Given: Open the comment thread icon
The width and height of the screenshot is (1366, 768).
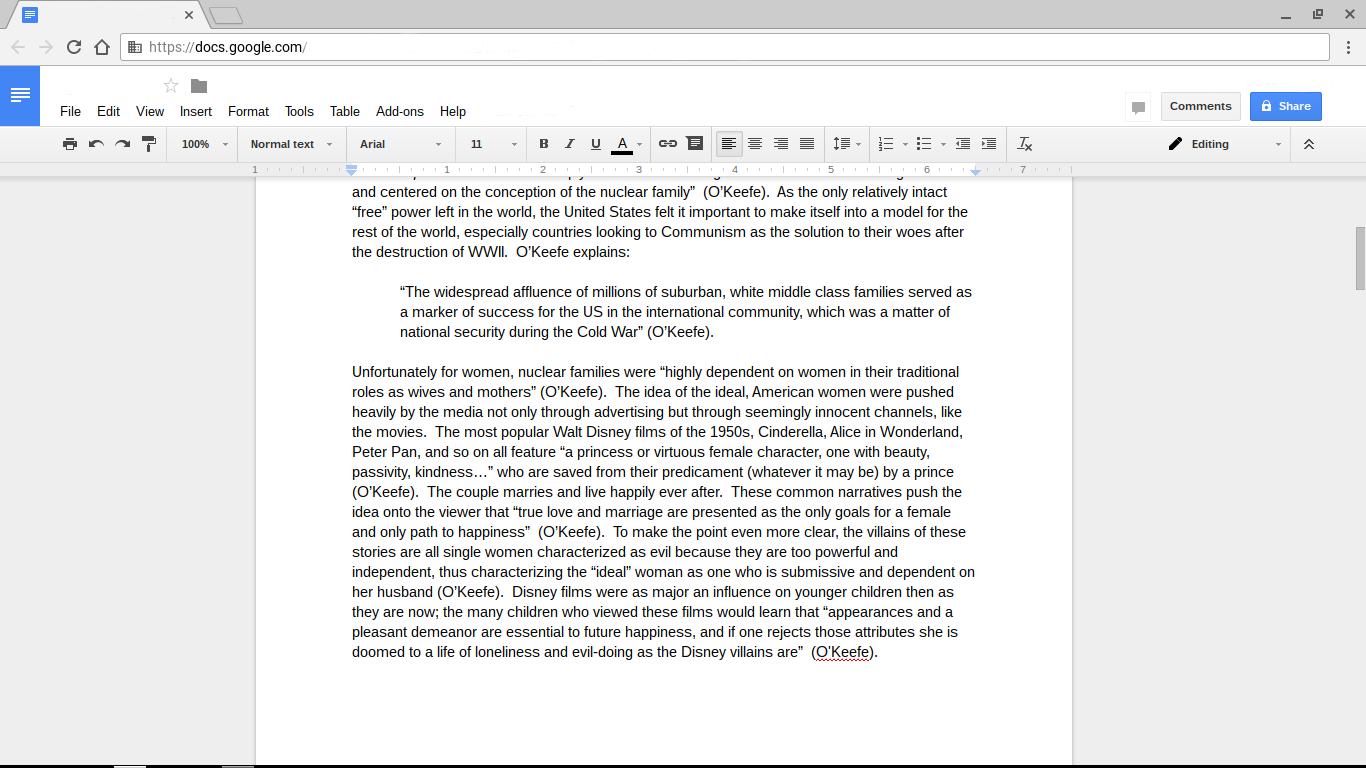Looking at the screenshot, I should pyautogui.click(x=1137, y=107).
